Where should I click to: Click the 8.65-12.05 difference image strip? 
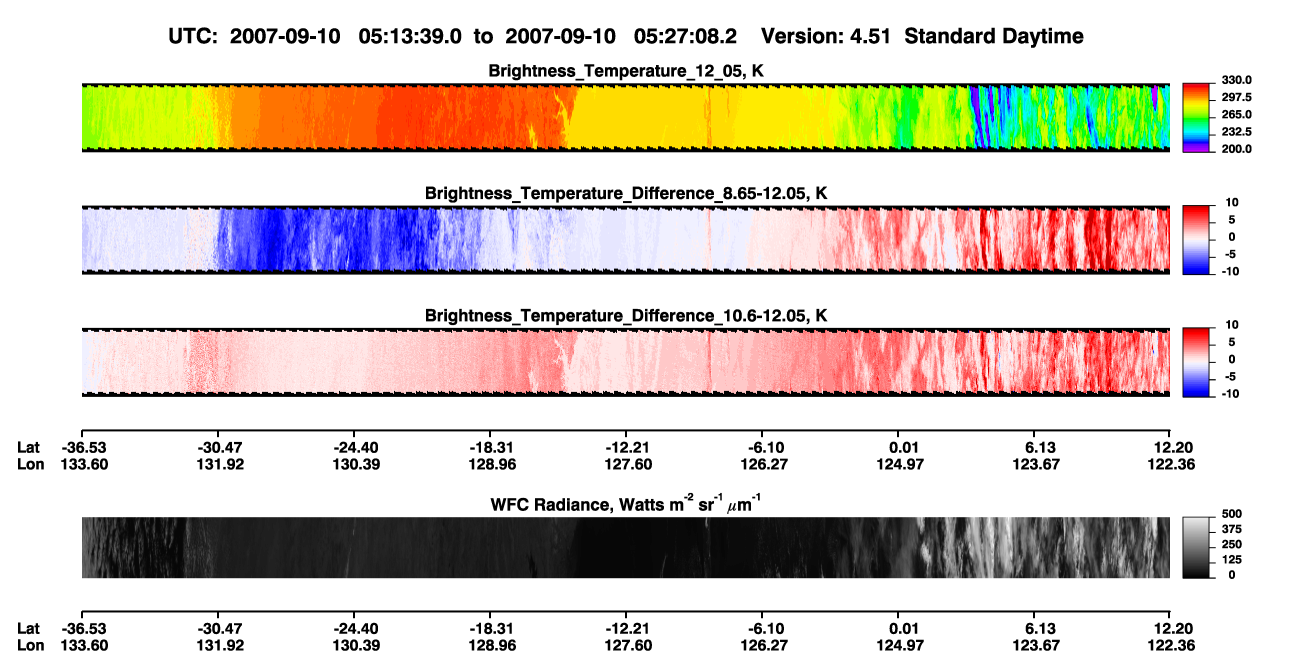click(625, 240)
